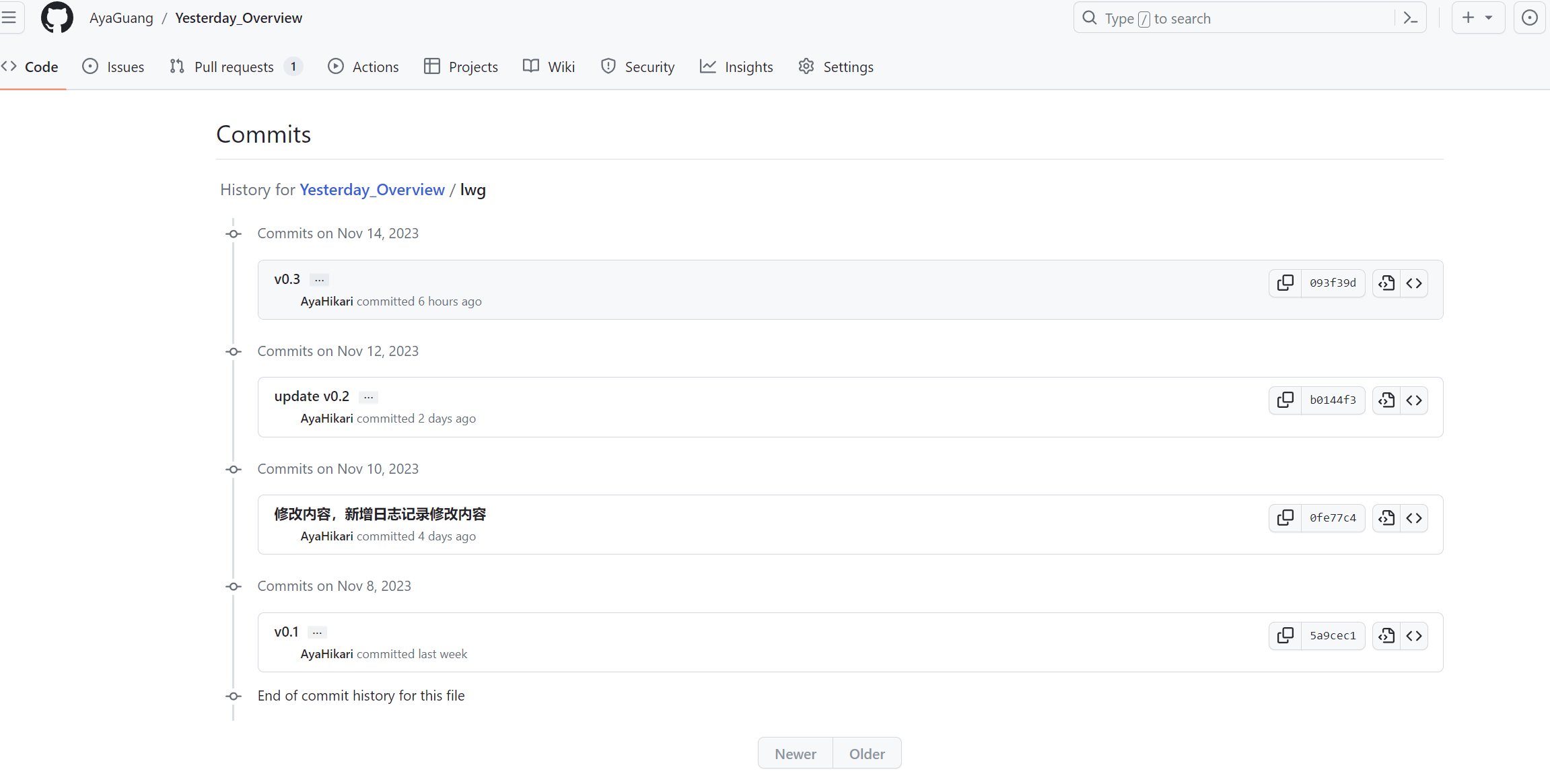The image size is (1550, 784).
Task: Browse repository at commit 0fe77c4
Action: pyautogui.click(x=1414, y=518)
